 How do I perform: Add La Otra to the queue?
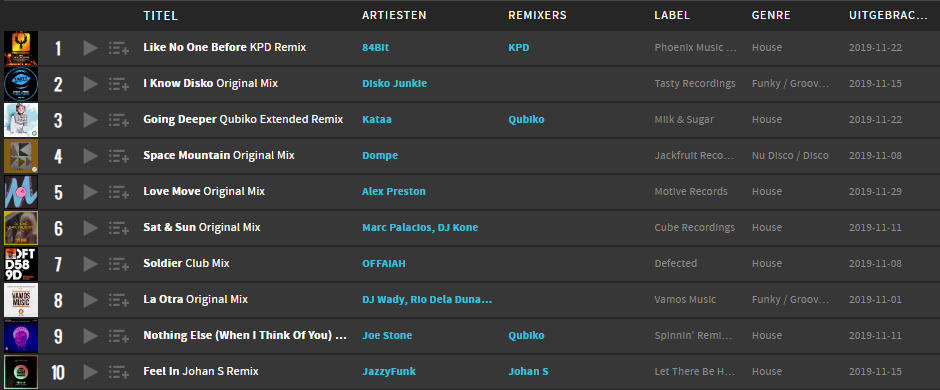[119, 300]
